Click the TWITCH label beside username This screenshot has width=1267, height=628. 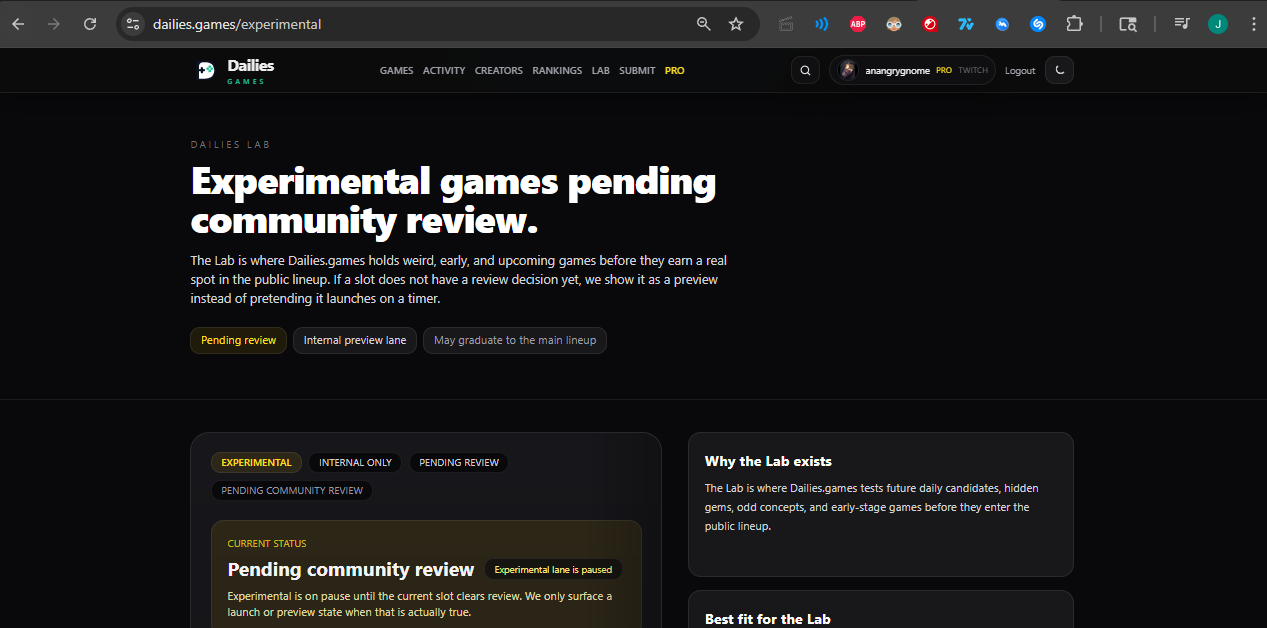[973, 71]
